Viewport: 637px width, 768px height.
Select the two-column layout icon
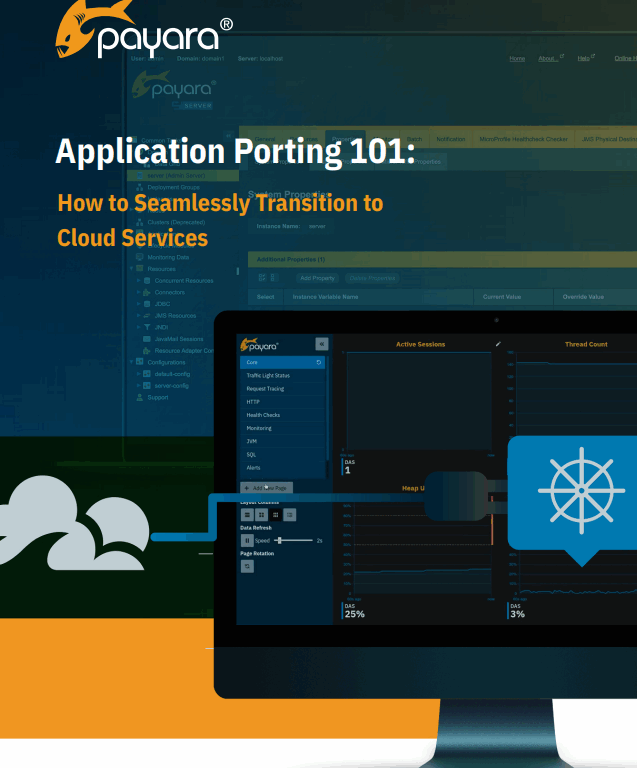click(261, 514)
